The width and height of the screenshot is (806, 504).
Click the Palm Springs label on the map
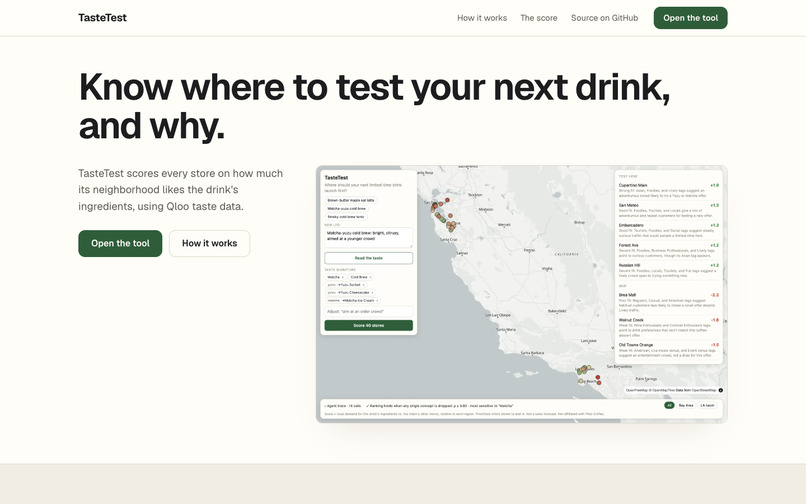646,379
